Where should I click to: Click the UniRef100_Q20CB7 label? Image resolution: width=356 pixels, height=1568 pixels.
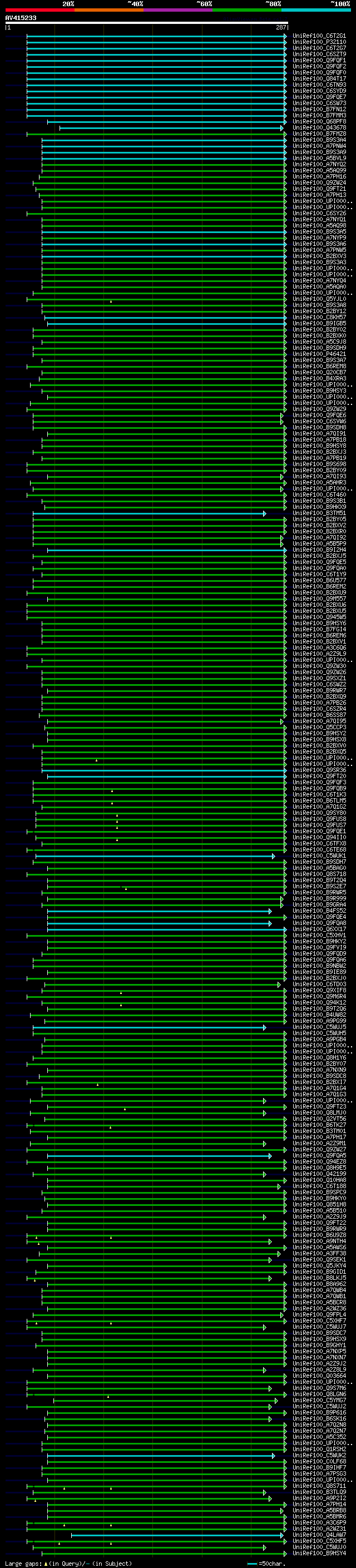point(319,373)
